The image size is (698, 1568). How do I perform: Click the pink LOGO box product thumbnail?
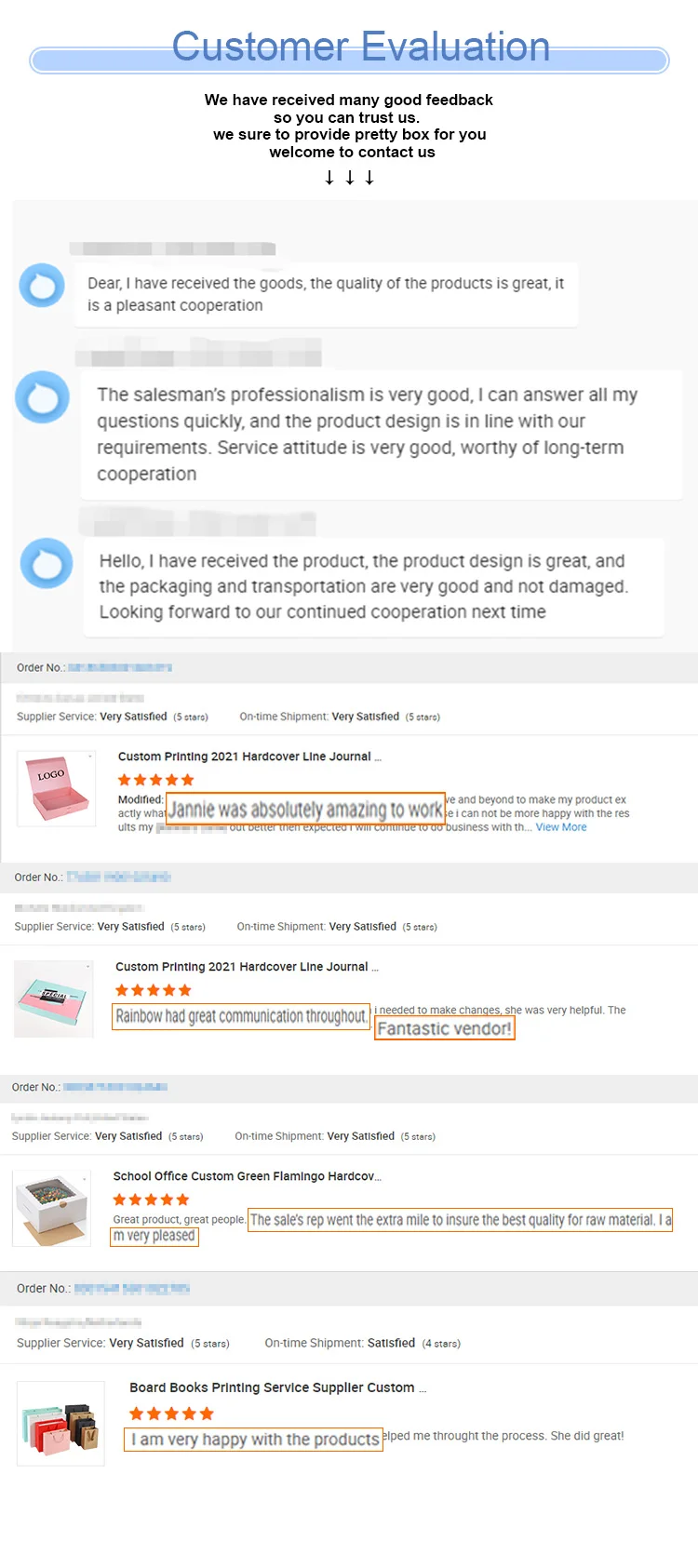click(x=56, y=788)
